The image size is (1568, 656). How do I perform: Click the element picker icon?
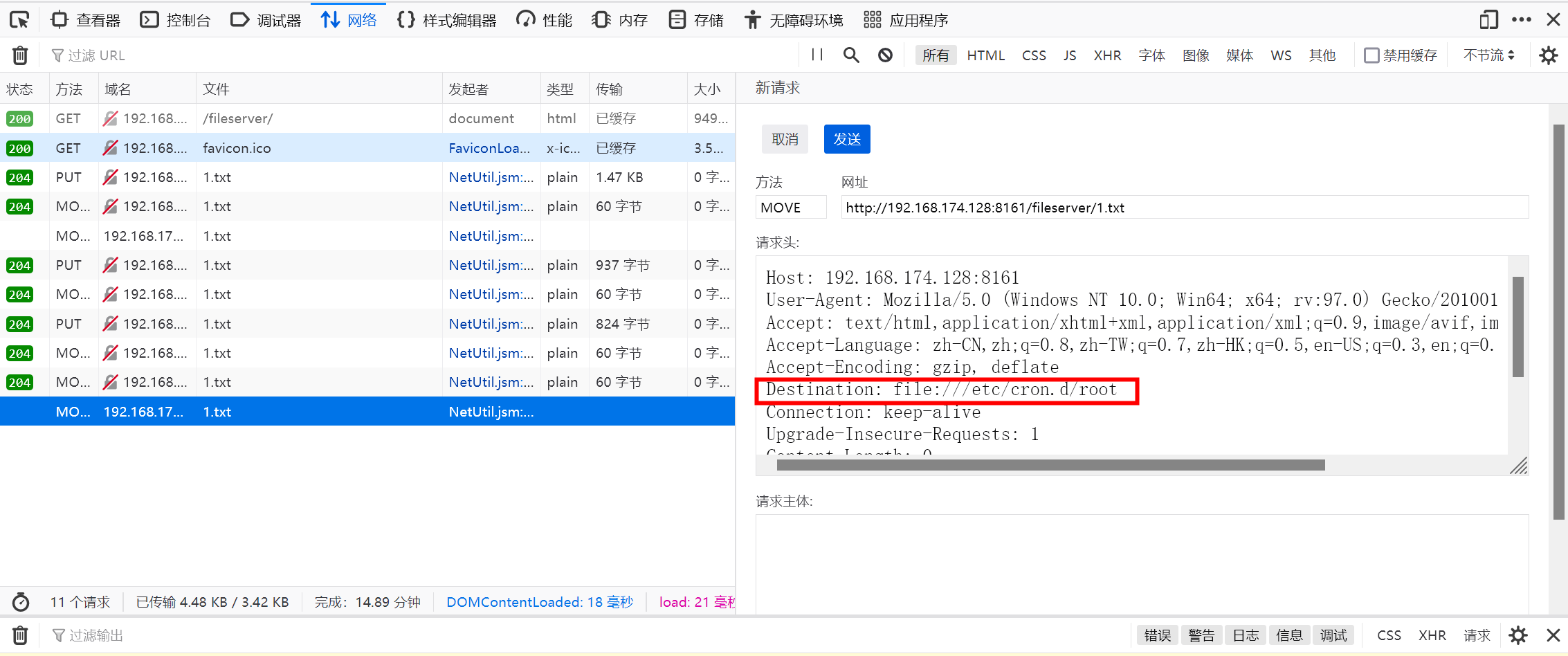(x=19, y=20)
